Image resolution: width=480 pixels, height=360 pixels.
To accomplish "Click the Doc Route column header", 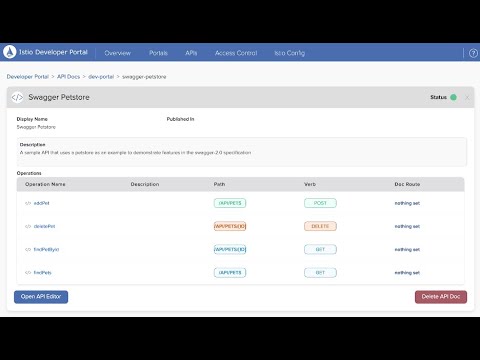I will (x=407, y=184).
